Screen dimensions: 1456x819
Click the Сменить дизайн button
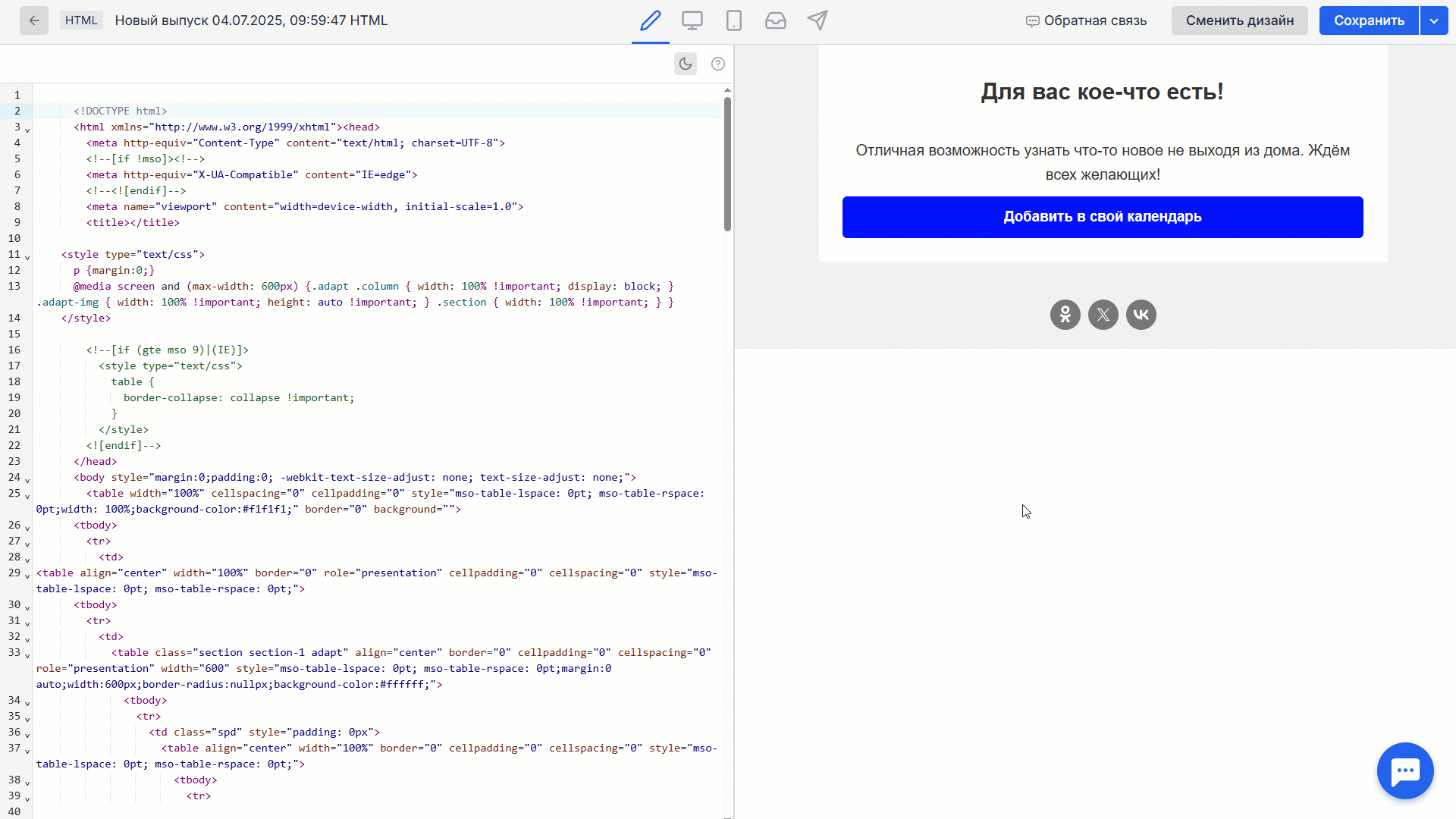pyautogui.click(x=1239, y=20)
